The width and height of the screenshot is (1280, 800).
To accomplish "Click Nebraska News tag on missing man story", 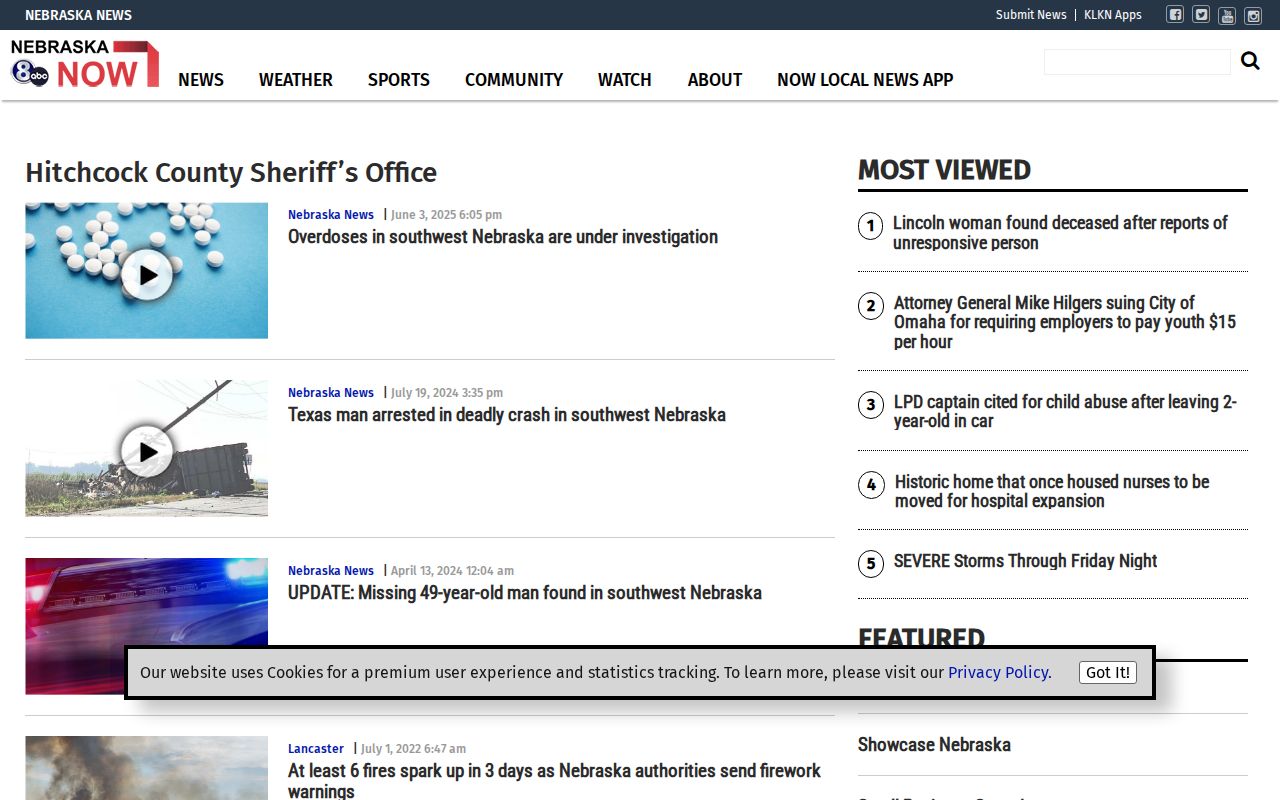I will [331, 571].
